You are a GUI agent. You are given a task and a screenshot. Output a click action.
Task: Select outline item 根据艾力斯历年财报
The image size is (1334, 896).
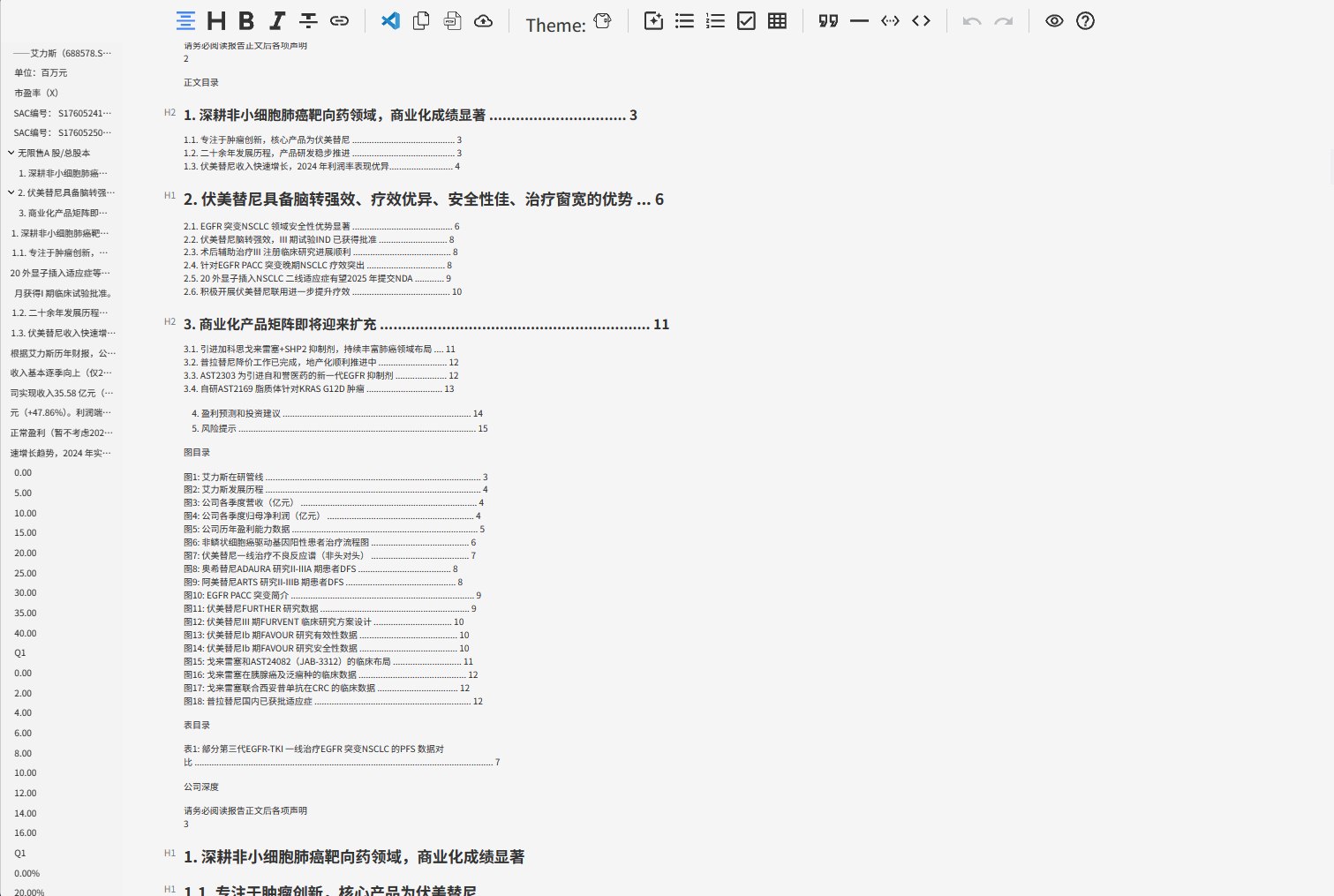tap(63, 353)
